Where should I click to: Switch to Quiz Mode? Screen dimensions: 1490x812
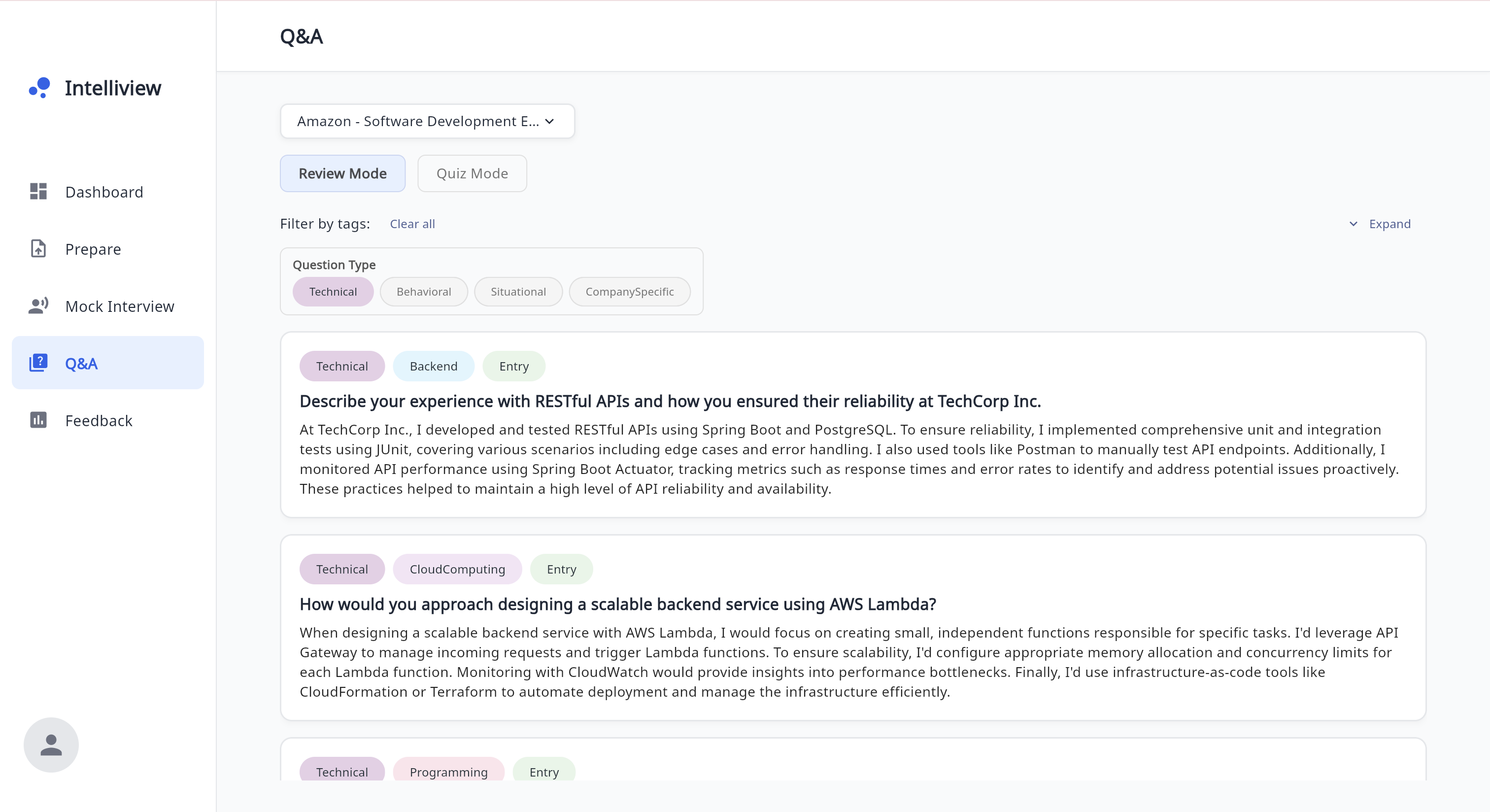pyautogui.click(x=472, y=173)
